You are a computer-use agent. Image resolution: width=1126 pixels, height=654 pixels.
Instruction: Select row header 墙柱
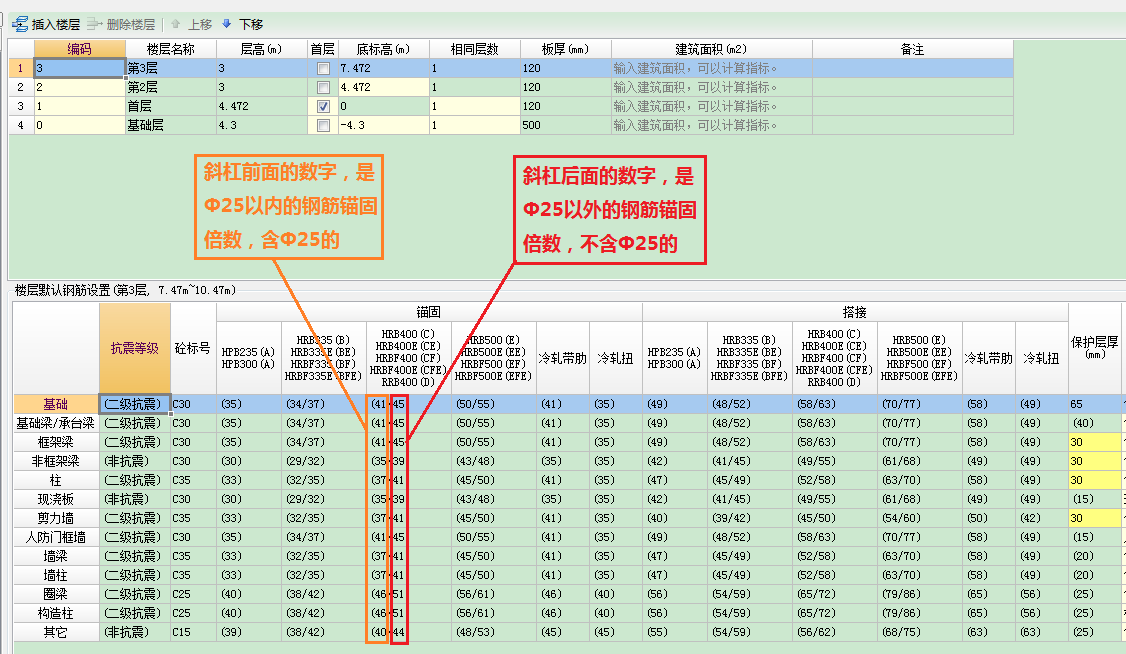tap(56, 575)
